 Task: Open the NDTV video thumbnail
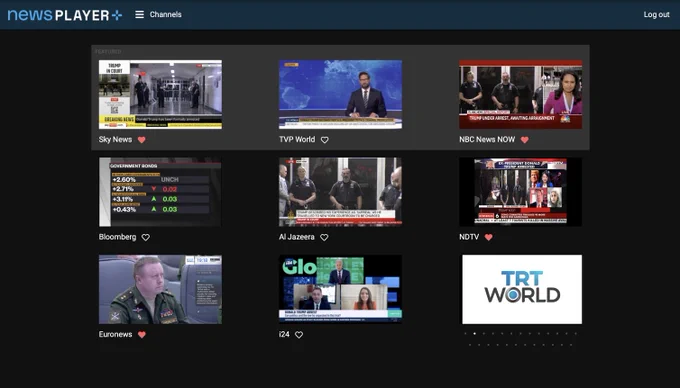point(520,192)
